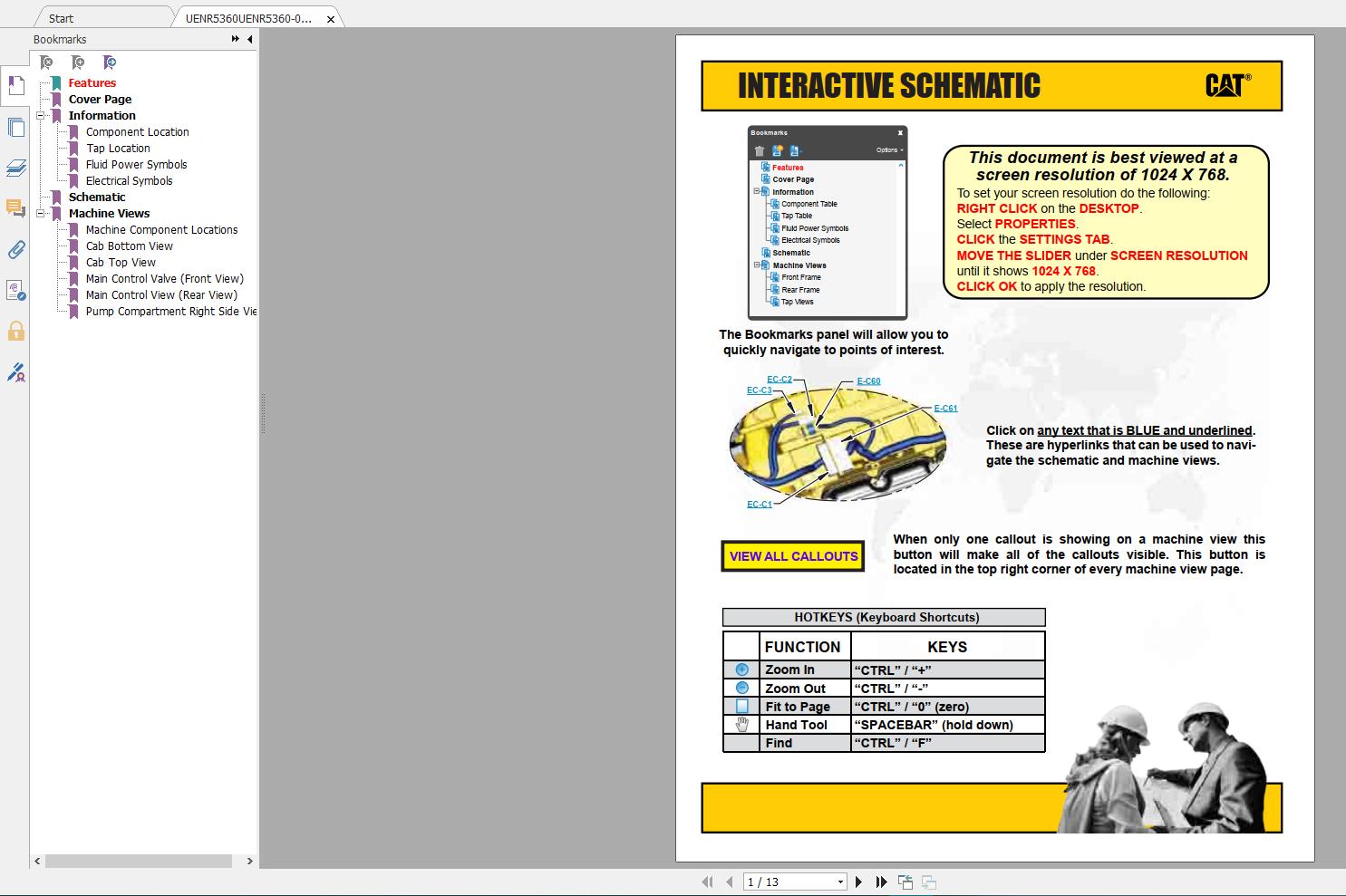The width and height of the screenshot is (1346, 896).
Task: Click the Hand Tool icon in hotkeys table
Action: click(741, 724)
